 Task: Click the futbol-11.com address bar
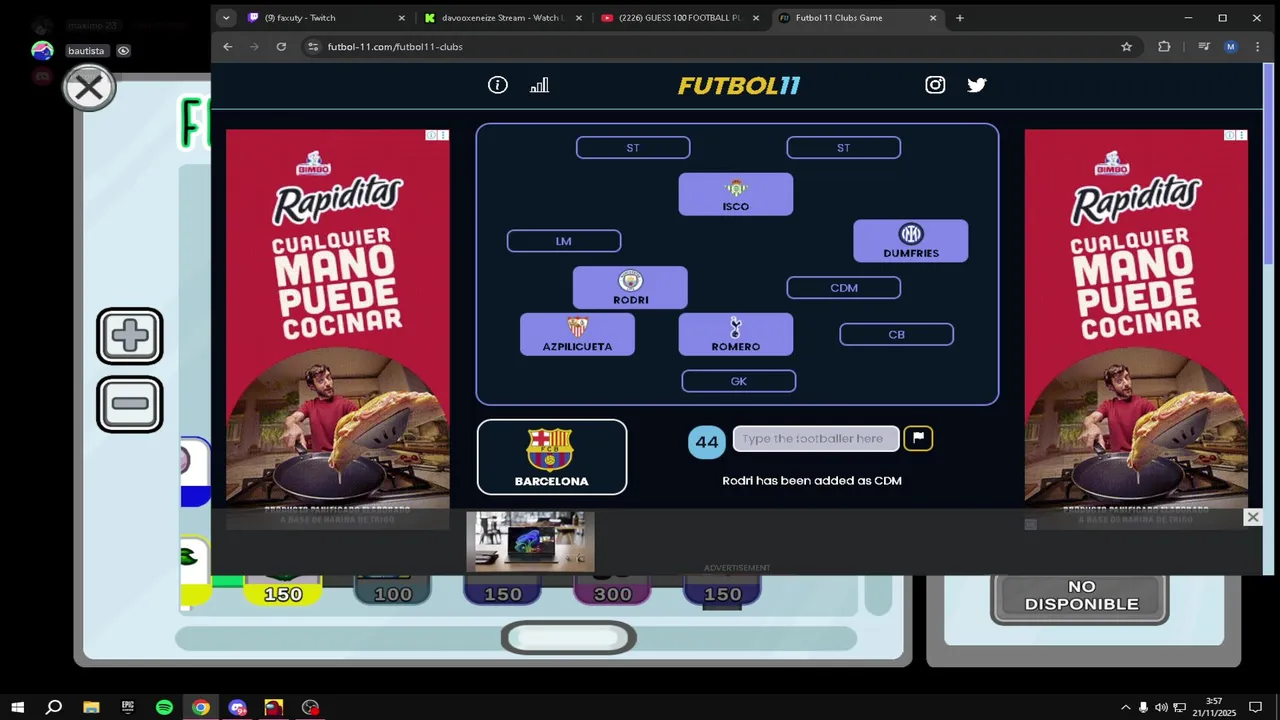720,47
